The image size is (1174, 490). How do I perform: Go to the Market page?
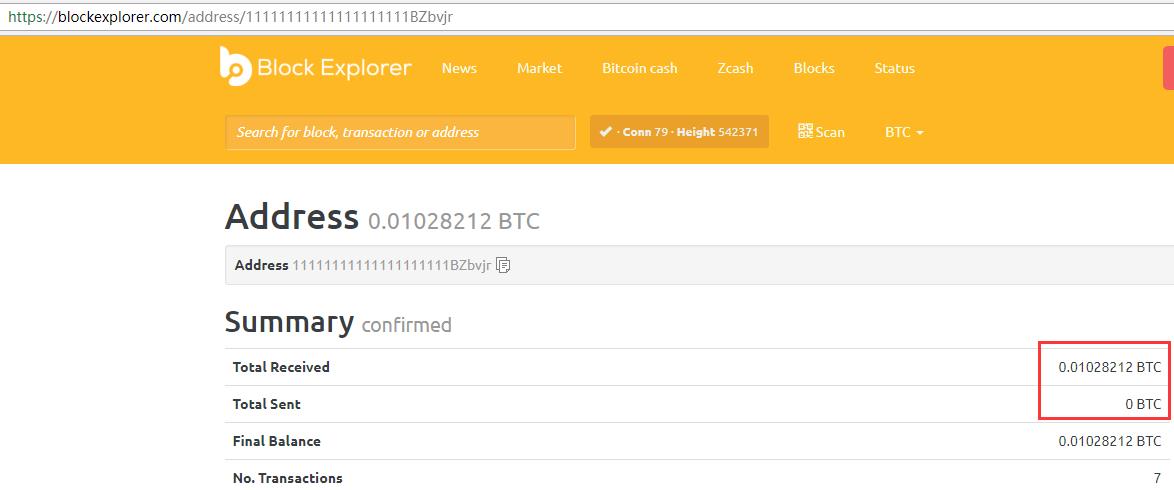tap(539, 68)
